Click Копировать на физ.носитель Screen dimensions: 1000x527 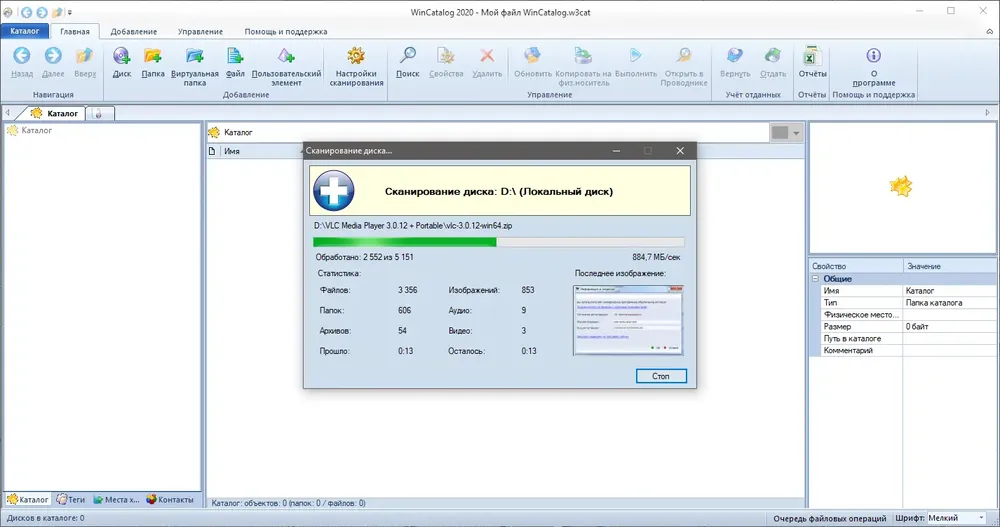coord(583,66)
